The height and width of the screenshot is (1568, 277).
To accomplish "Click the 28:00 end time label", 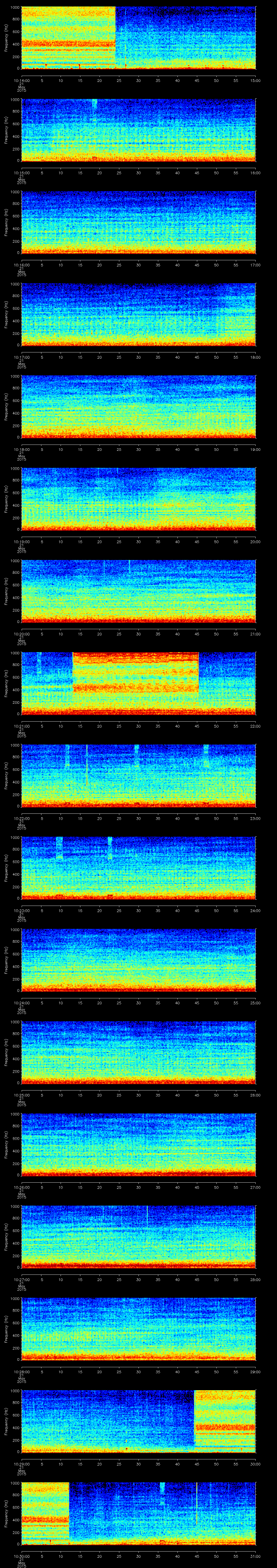I will (x=256, y=1279).
